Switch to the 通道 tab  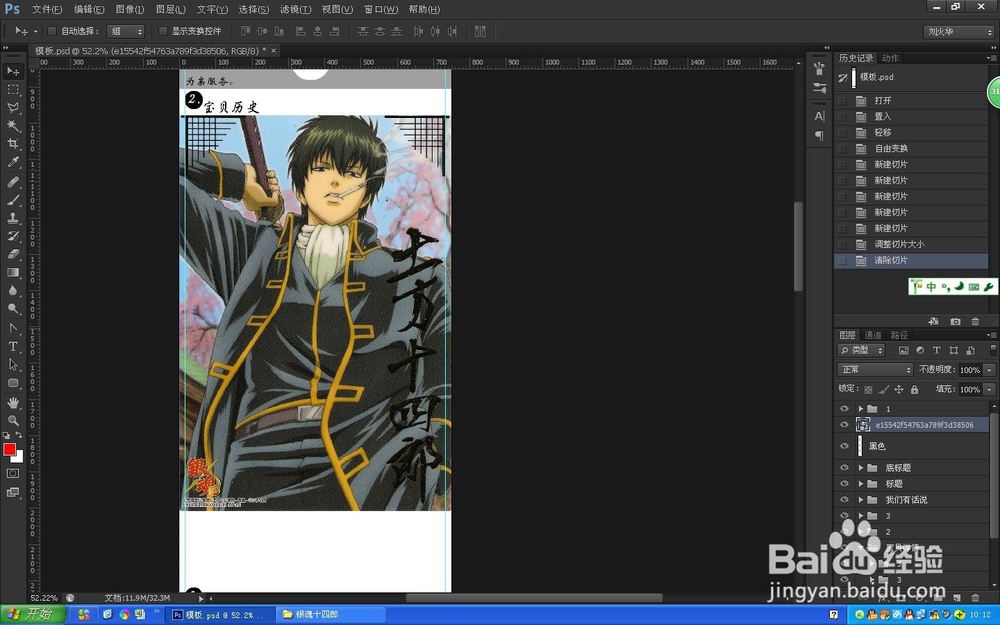[x=873, y=335]
